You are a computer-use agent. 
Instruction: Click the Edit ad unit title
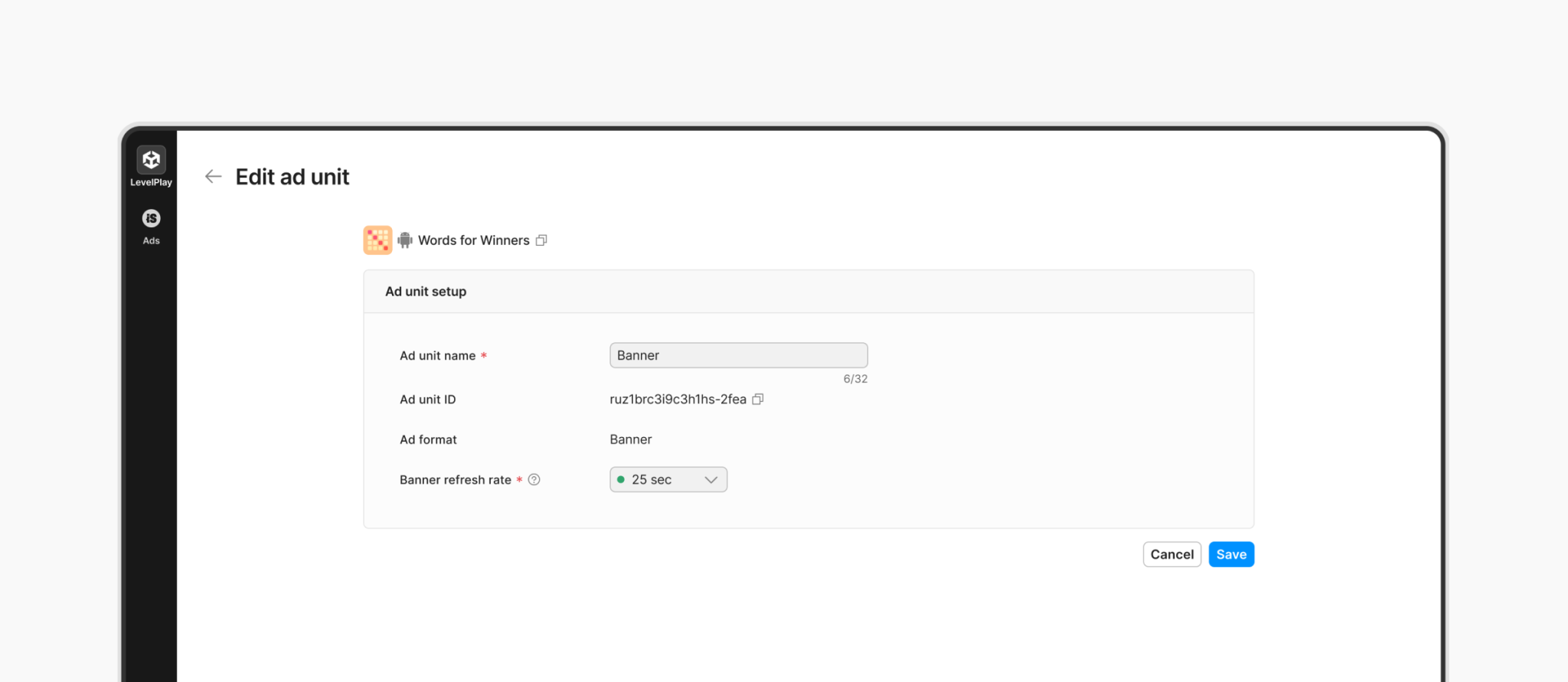coord(292,177)
